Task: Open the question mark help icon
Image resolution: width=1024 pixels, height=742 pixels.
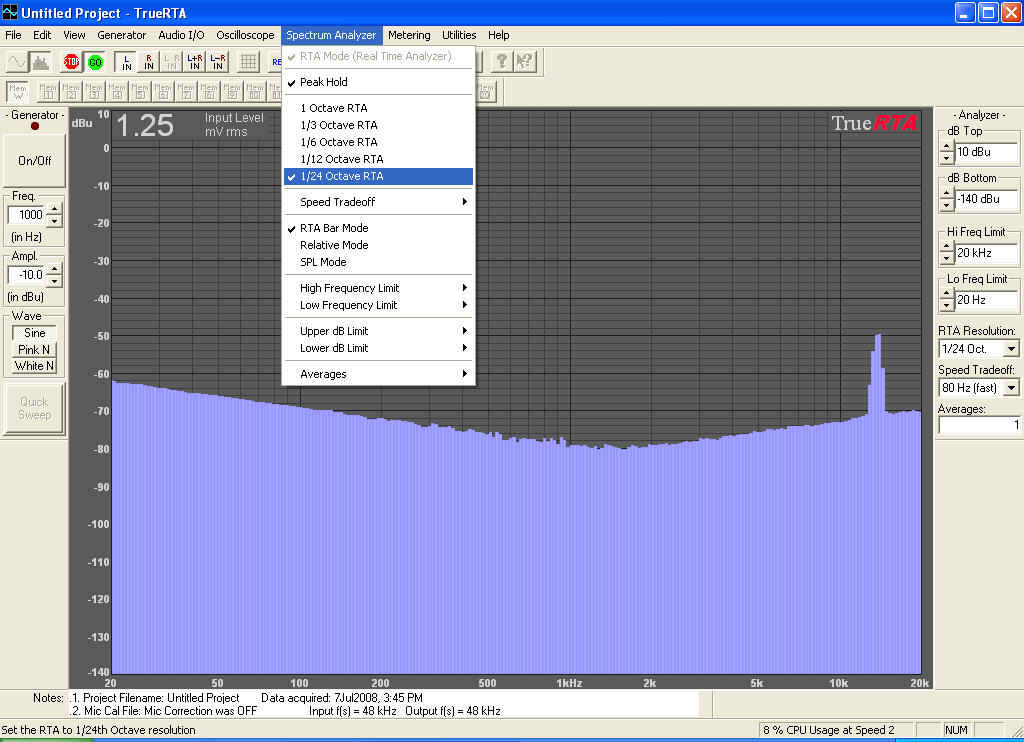Action: click(502, 62)
